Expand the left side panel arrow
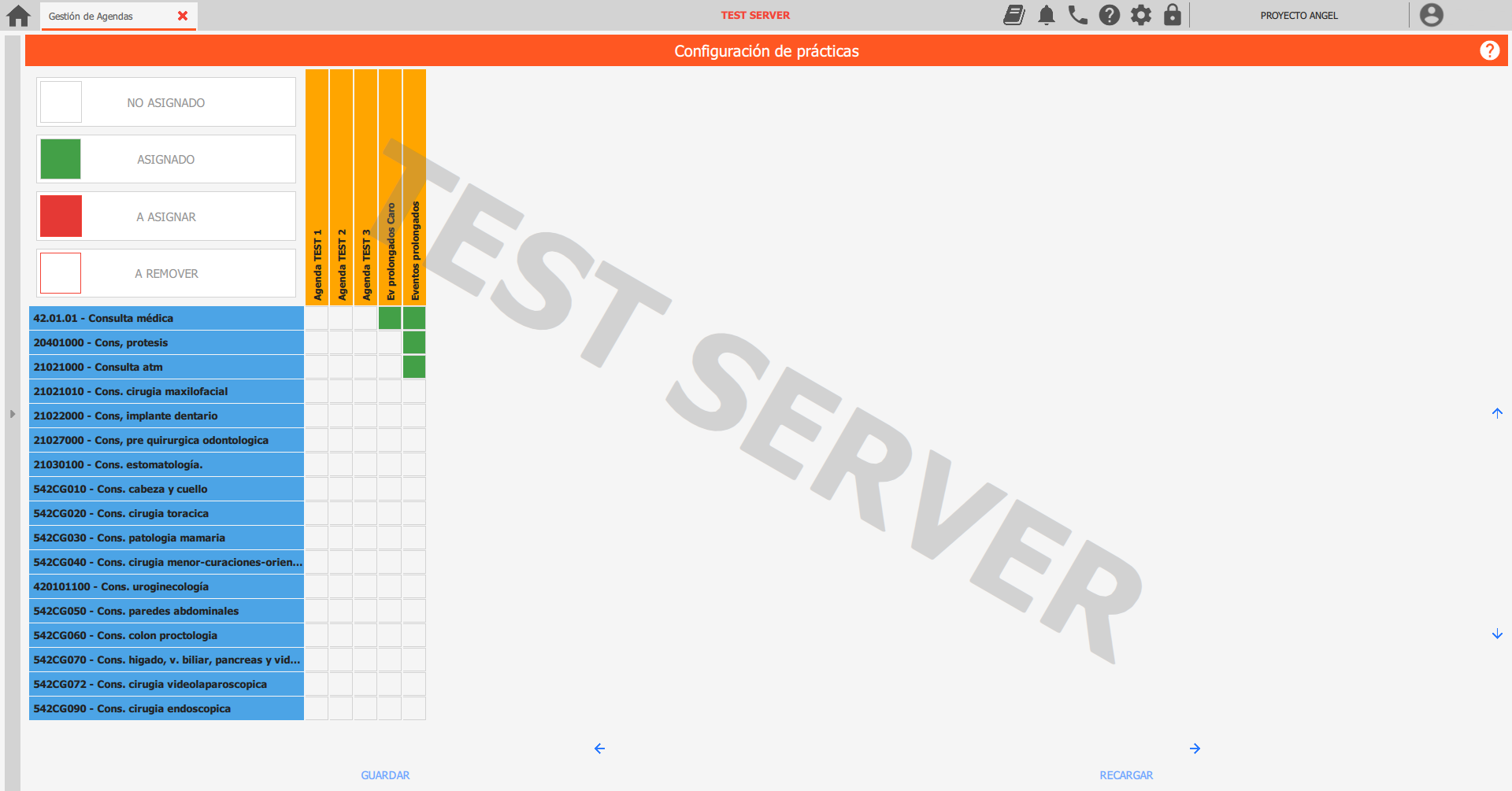The height and width of the screenshot is (791, 1512). click(13, 413)
